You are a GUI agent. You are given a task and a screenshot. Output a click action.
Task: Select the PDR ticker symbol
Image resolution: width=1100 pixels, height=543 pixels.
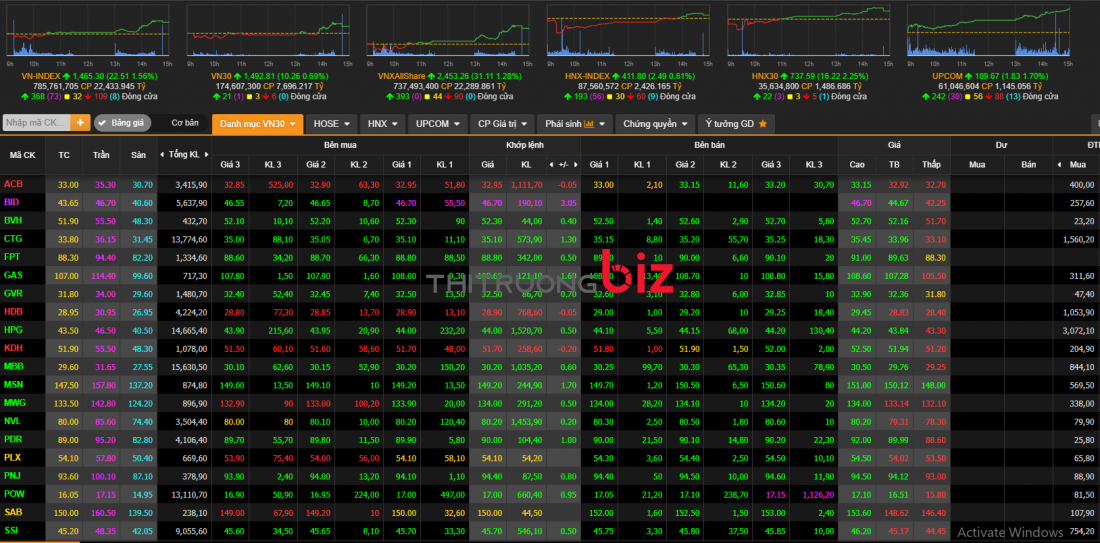tap(13, 439)
